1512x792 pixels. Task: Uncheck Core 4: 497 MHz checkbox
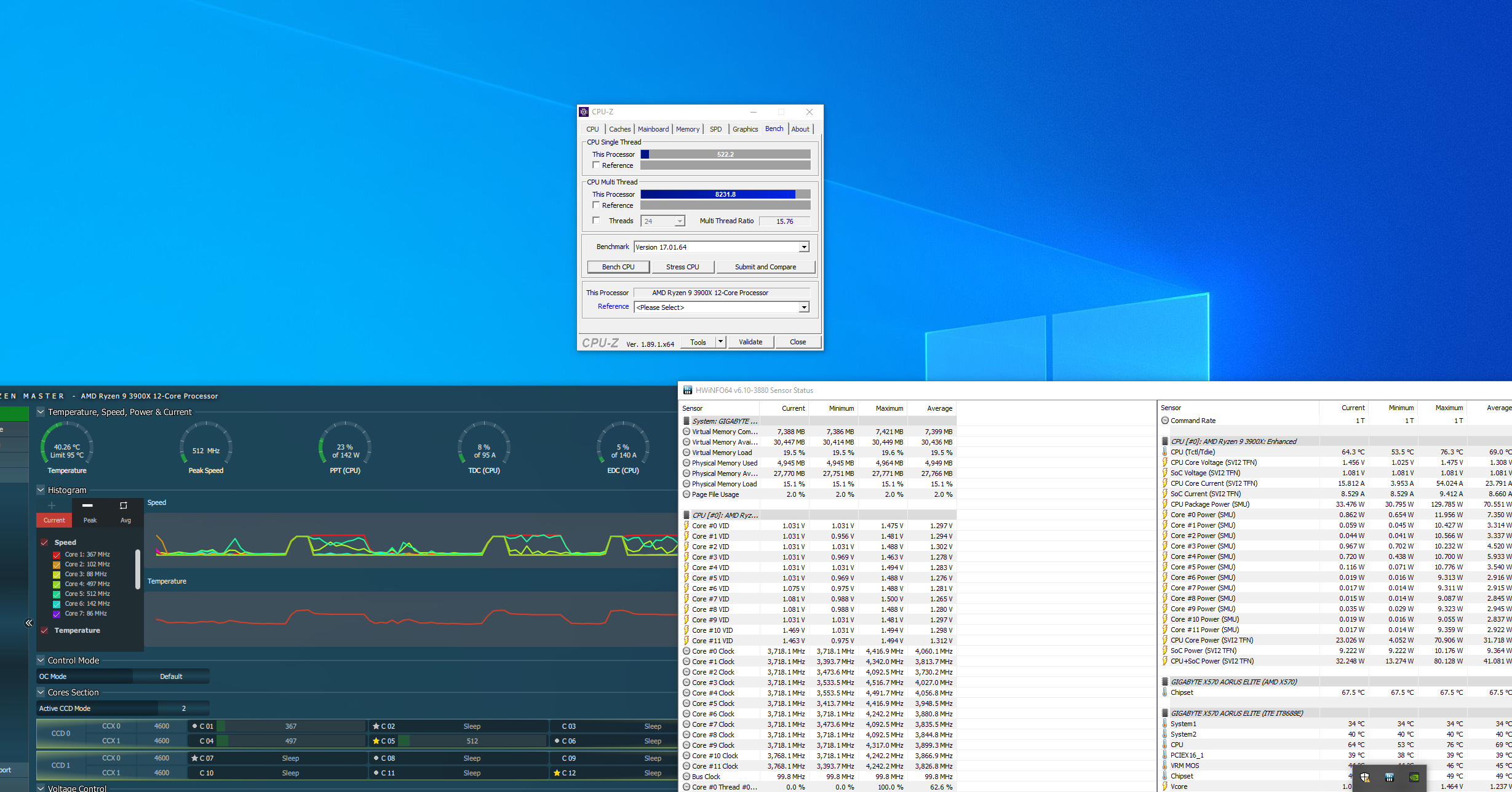(57, 584)
